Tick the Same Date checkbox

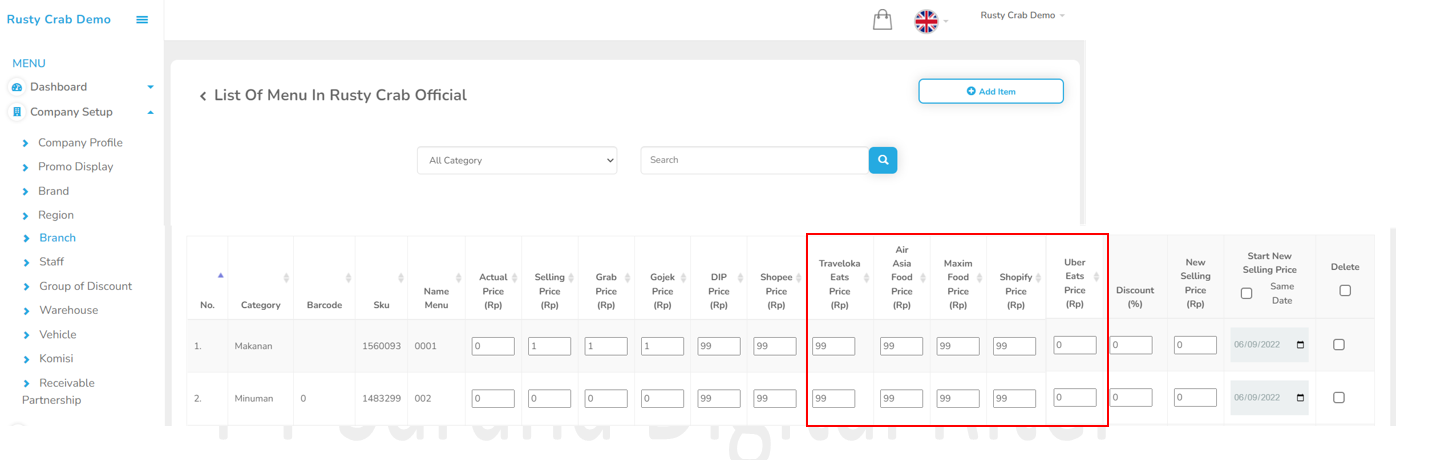[x=1246, y=293]
